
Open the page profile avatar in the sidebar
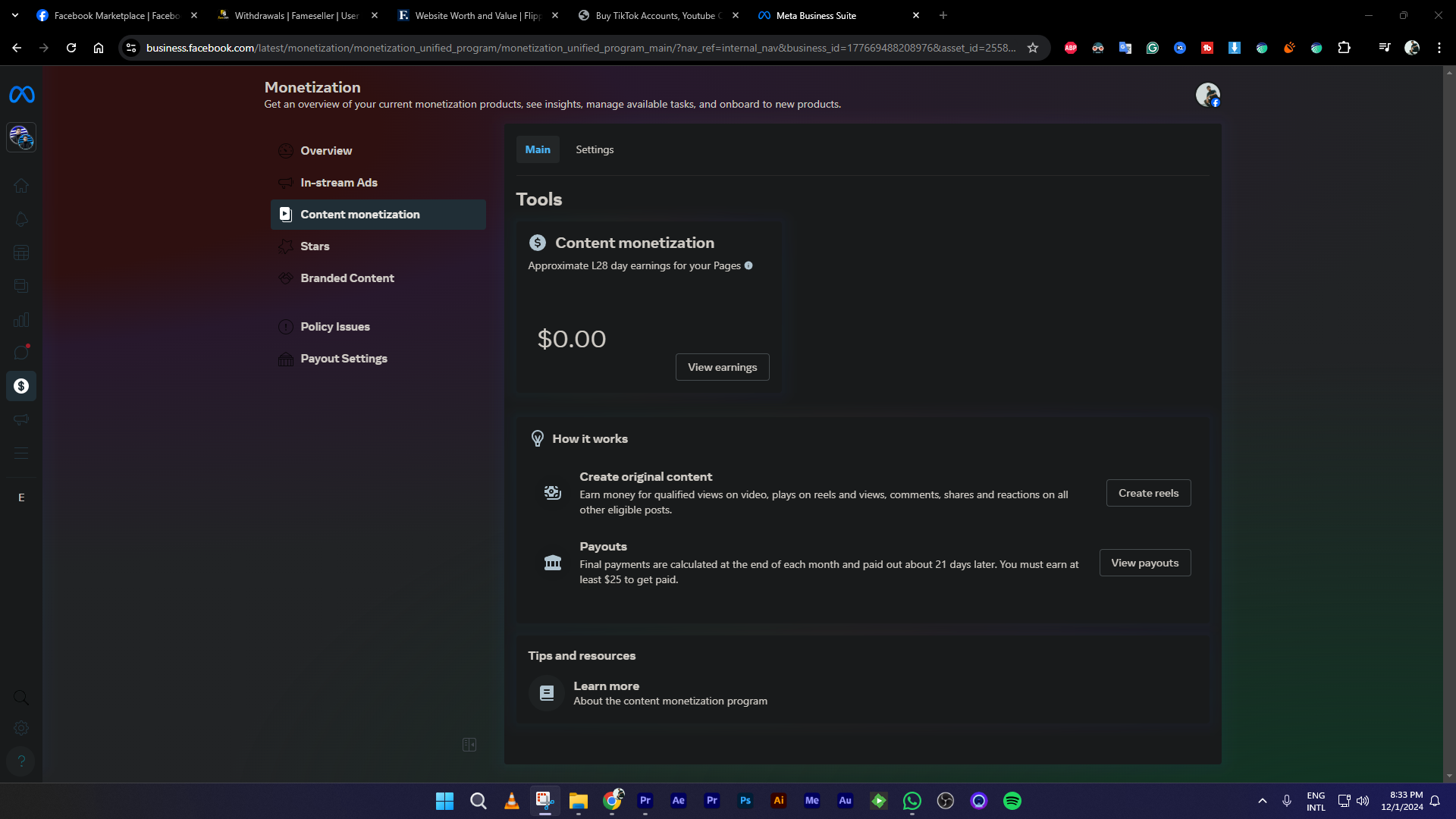(x=21, y=137)
